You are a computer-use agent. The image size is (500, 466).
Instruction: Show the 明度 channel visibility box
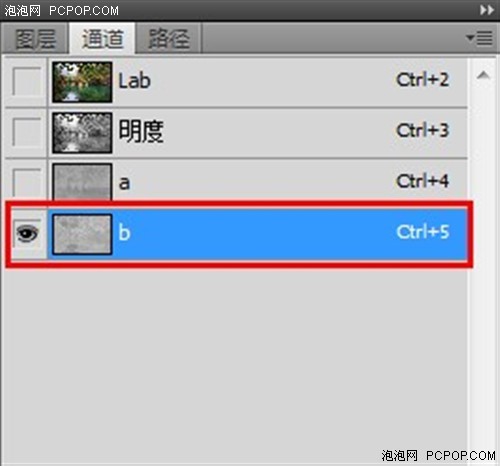pos(27,132)
